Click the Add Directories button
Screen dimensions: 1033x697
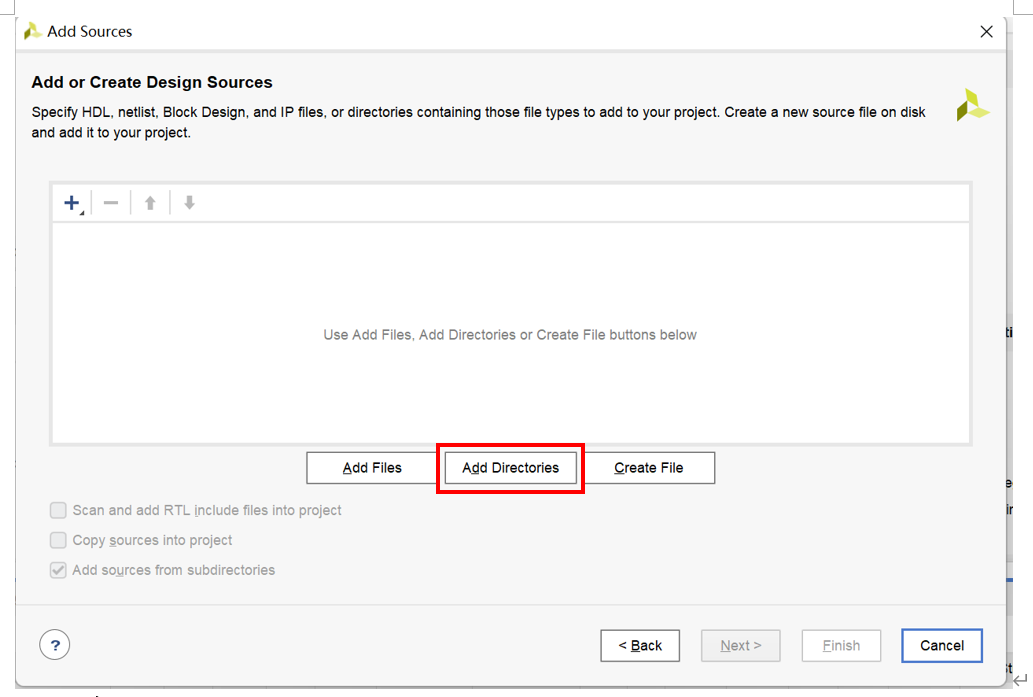click(x=510, y=467)
